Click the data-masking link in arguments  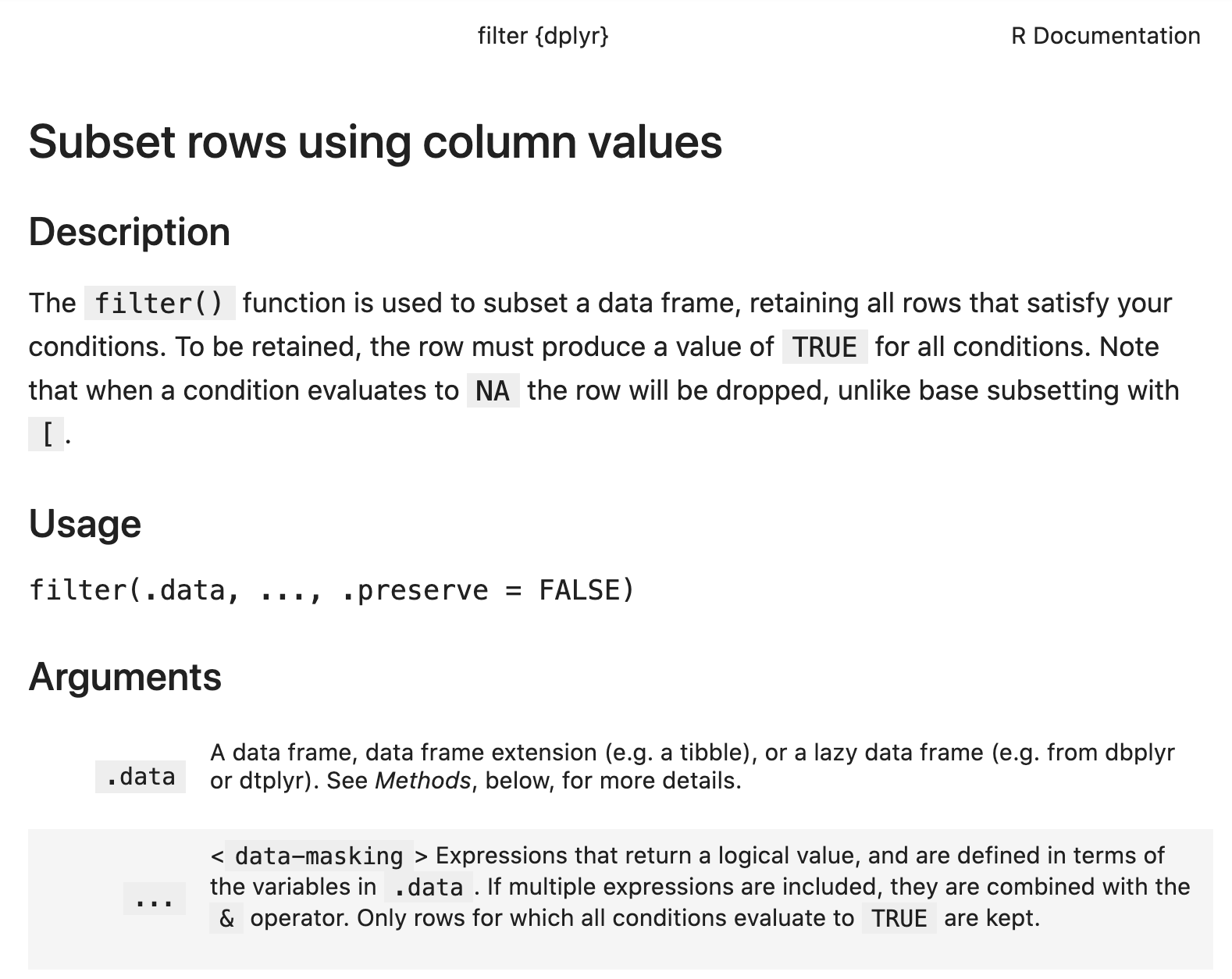point(319,856)
